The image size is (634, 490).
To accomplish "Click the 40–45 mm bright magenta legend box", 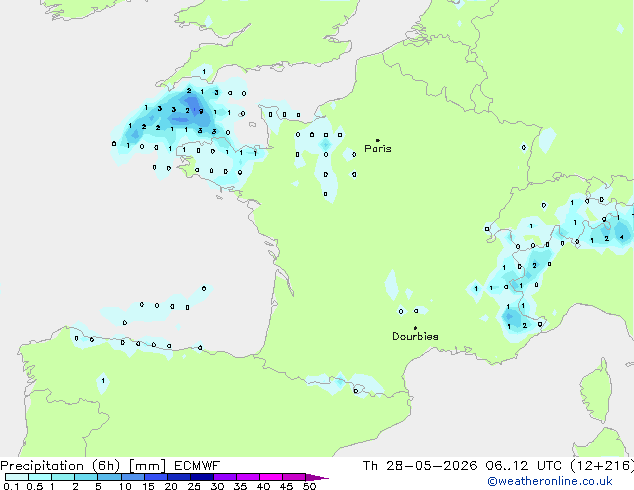I will pos(271,477).
